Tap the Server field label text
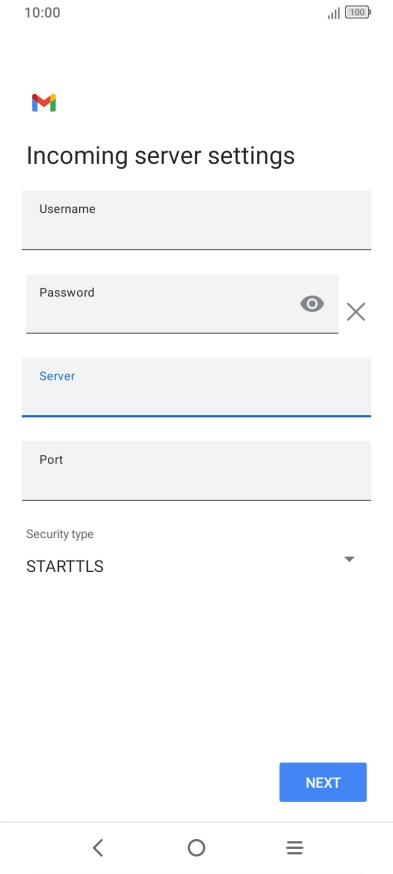The height and width of the screenshot is (874, 393). click(57, 376)
